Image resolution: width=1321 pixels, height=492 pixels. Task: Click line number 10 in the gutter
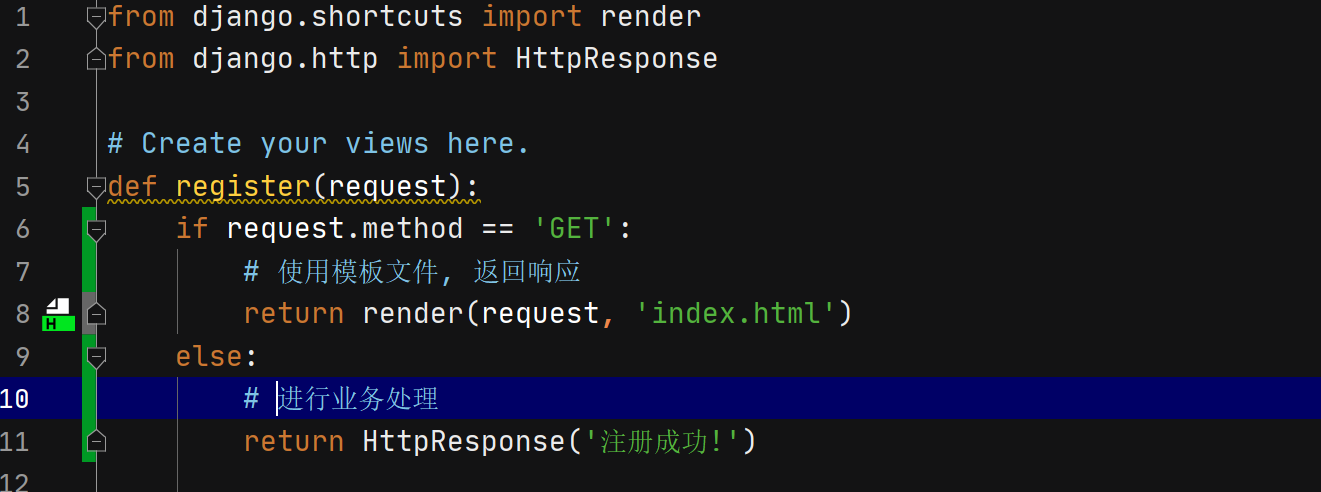coord(15,399)
